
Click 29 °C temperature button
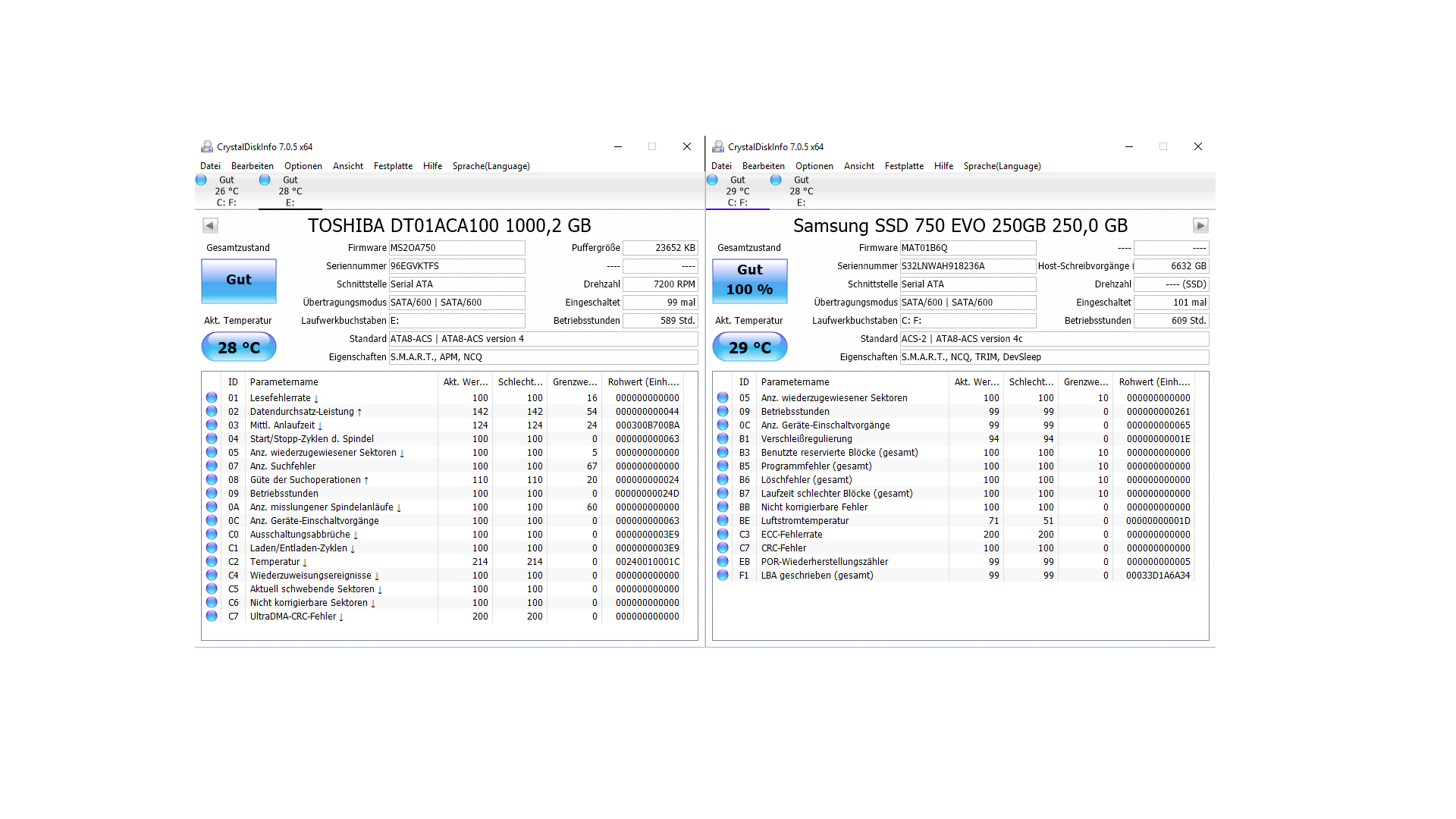coord(749,347)
